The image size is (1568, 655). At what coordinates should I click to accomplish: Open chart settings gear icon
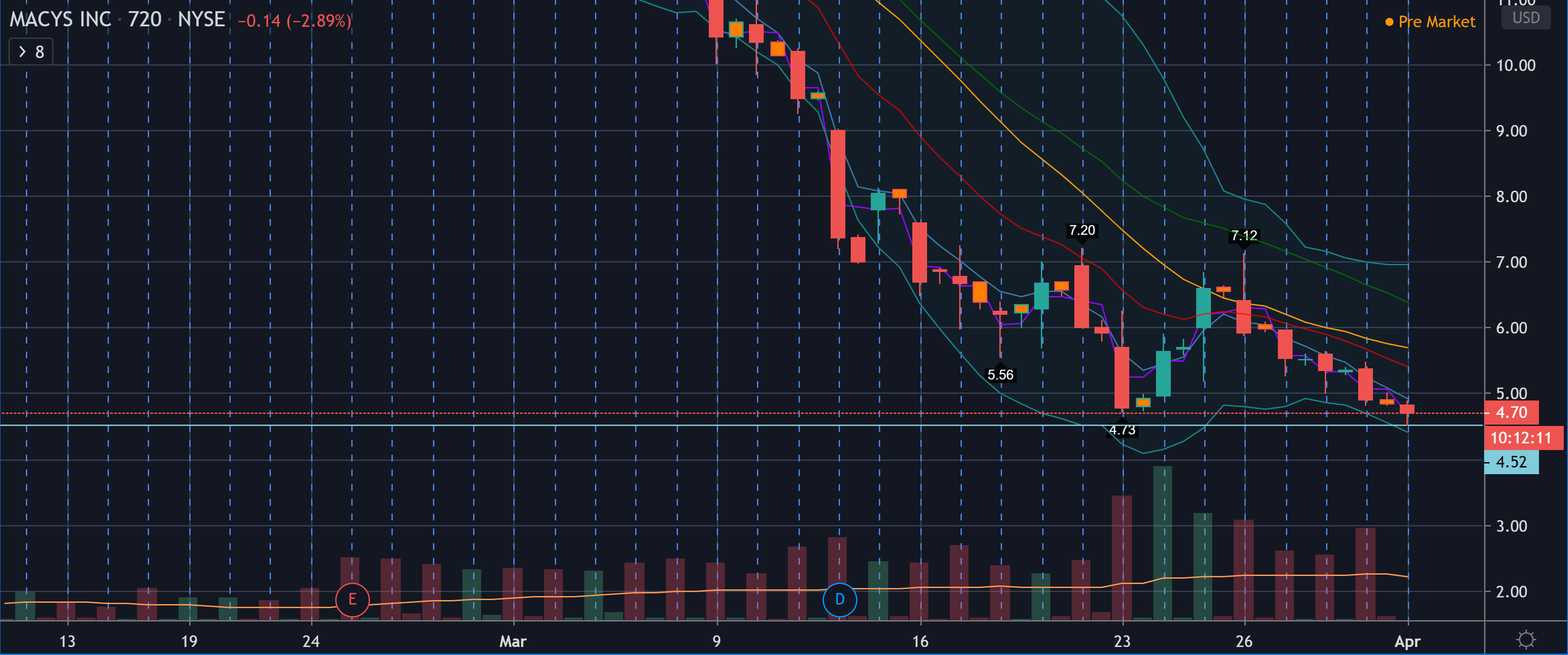pyautogui.click(x=1526, y=639)
